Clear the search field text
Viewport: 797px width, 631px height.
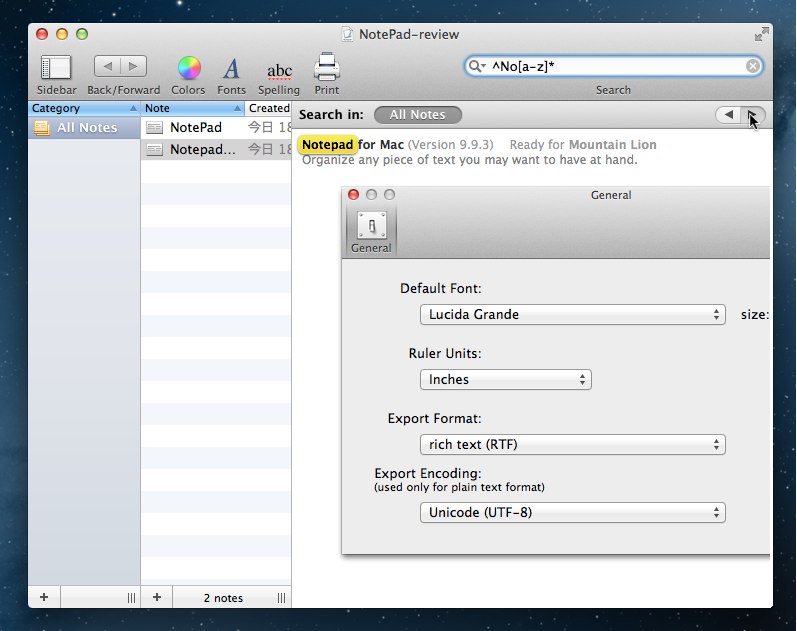[x=753, y=66]
